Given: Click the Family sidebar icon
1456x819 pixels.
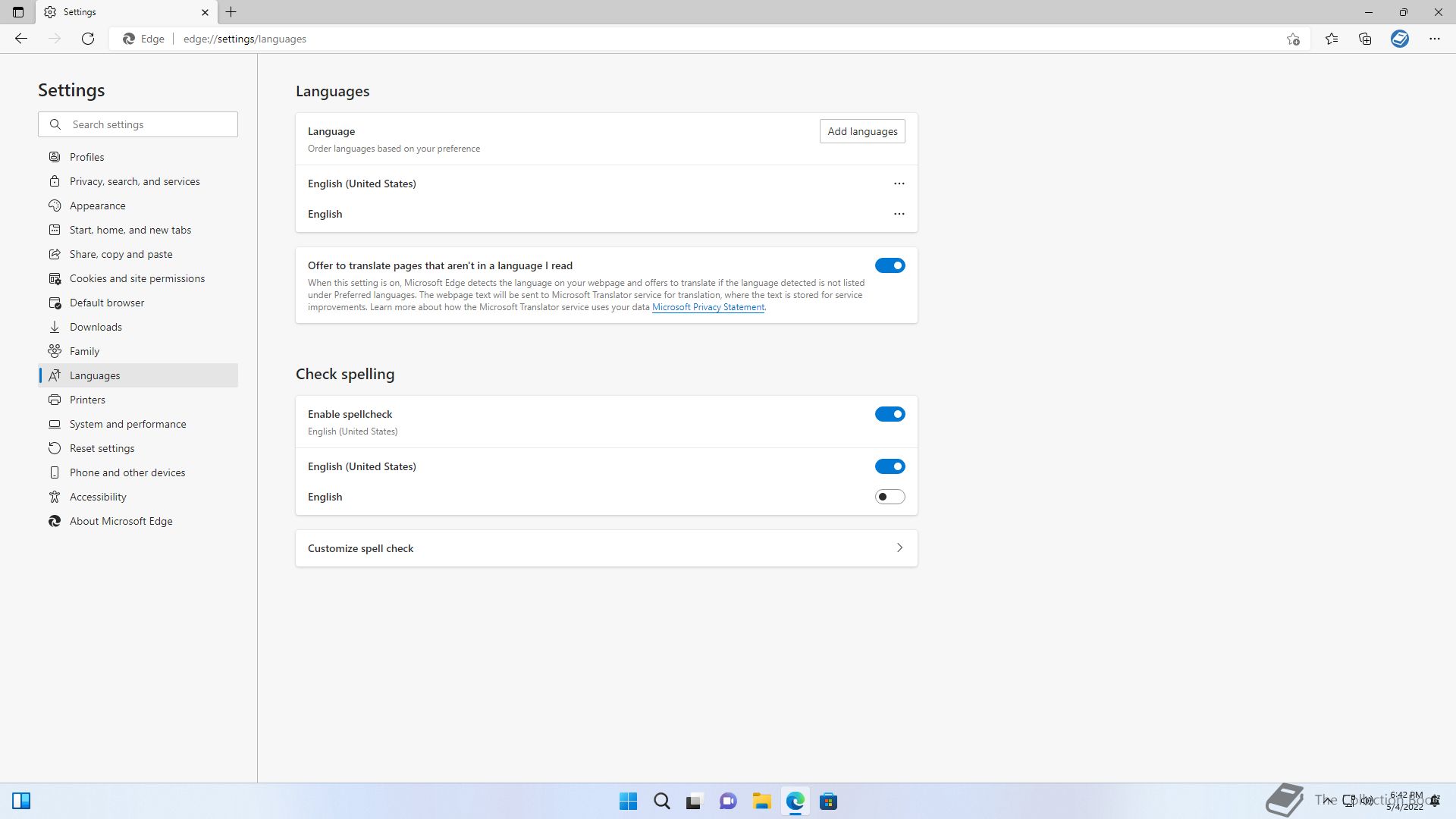Looking at the screenshot, I should tap(55, 351).
